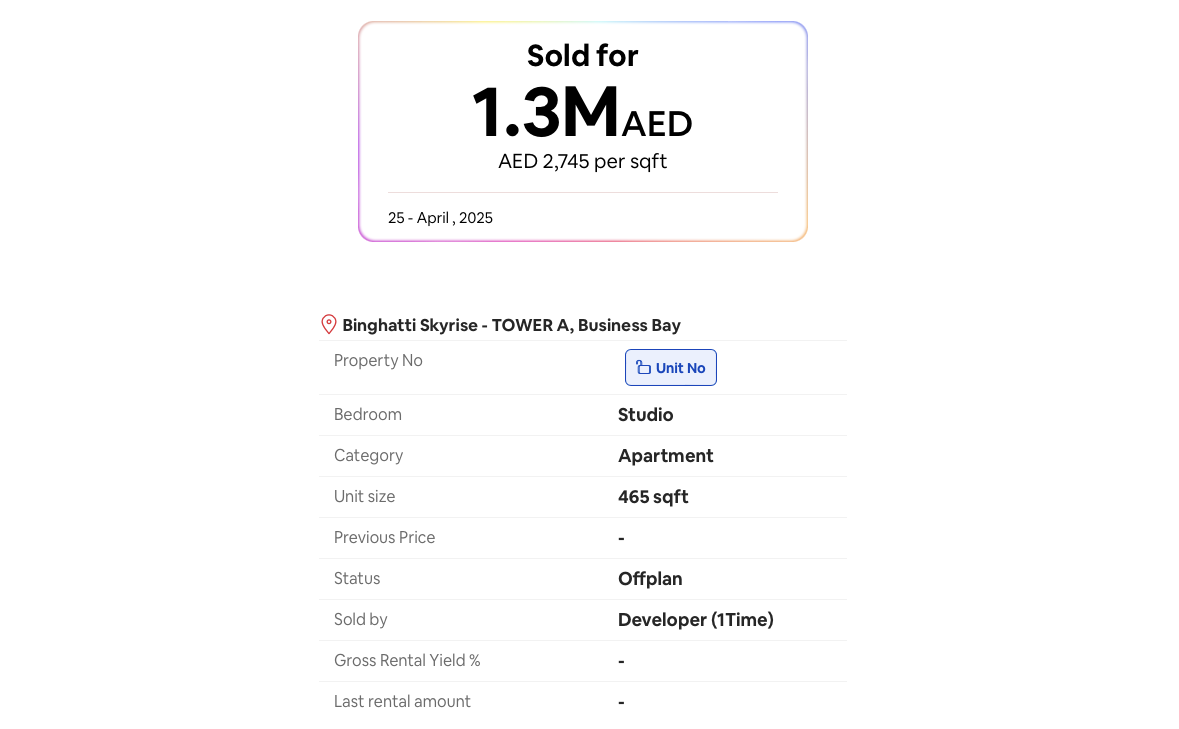Click the Sold for heading
The width and height of the screenshot is (1179, 729).
582,56
